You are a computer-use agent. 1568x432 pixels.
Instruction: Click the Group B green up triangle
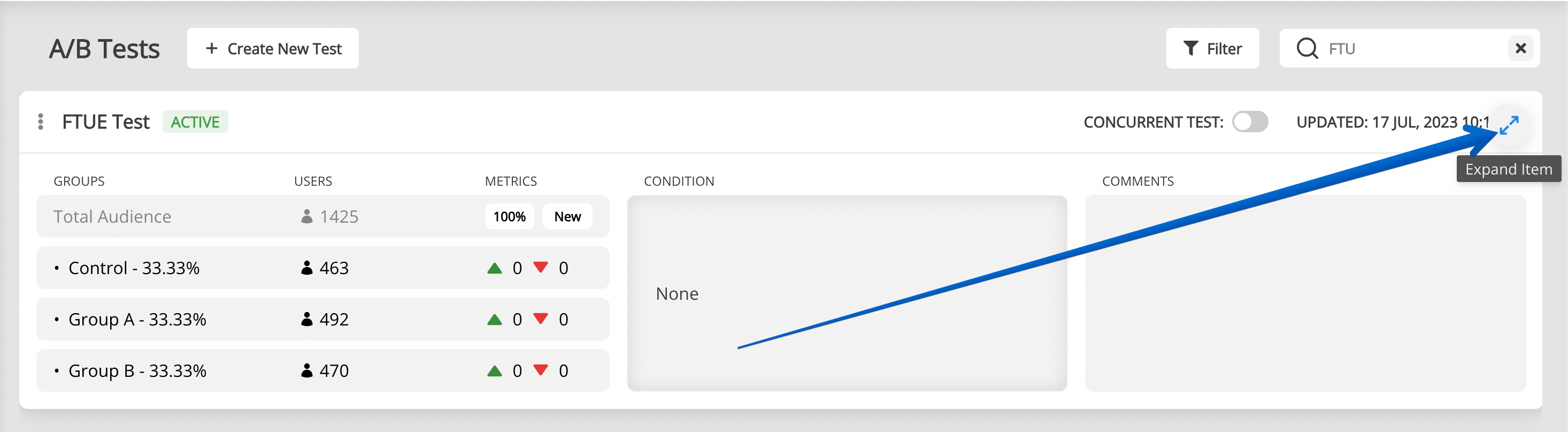coord(494,370)
